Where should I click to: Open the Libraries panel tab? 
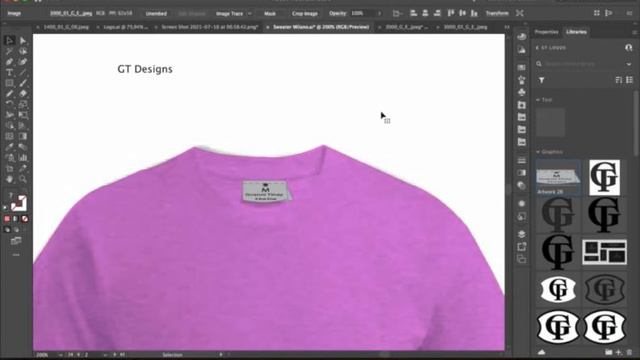(576, 32)
